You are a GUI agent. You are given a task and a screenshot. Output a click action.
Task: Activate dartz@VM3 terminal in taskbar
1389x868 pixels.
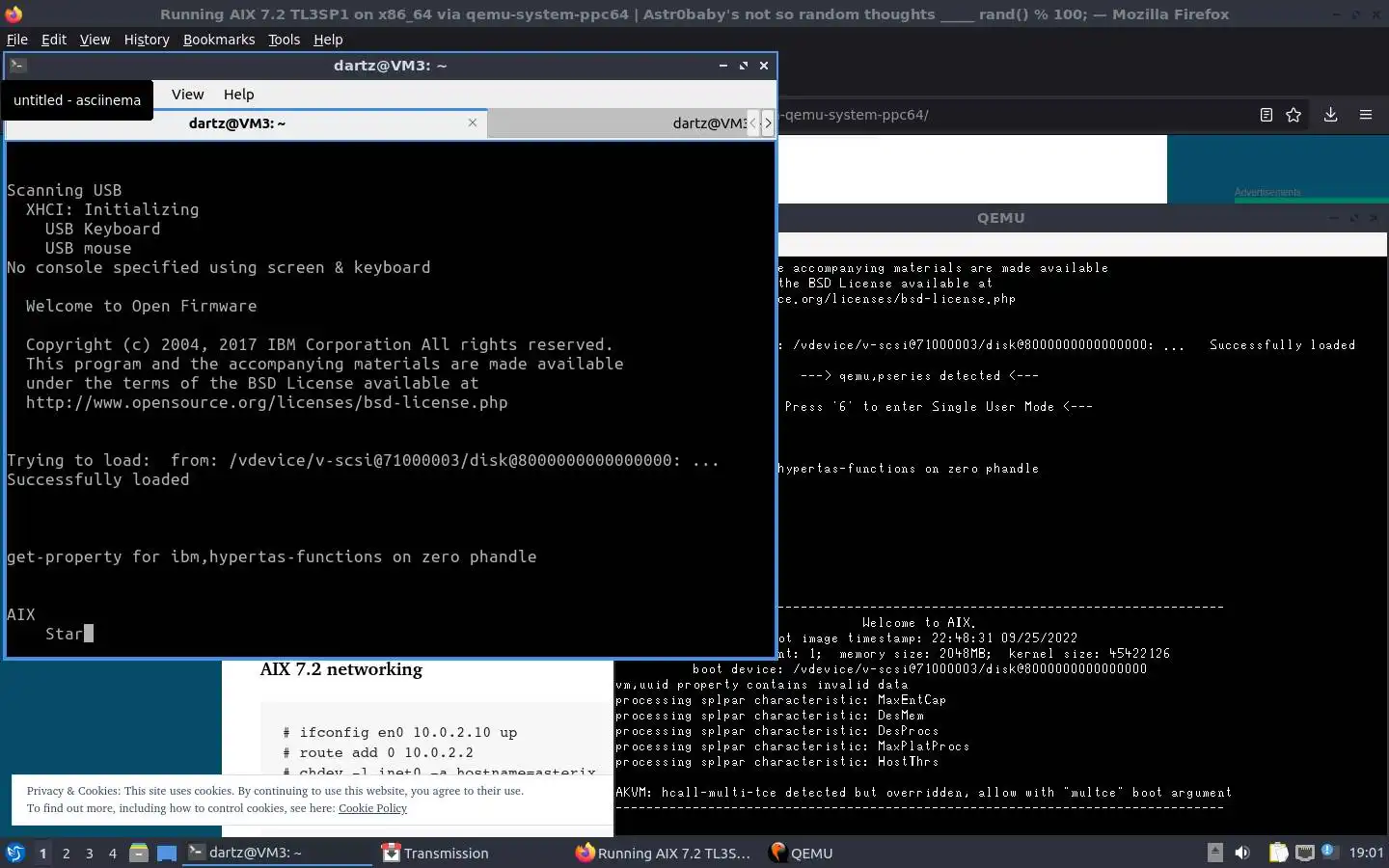click(277, 853)
